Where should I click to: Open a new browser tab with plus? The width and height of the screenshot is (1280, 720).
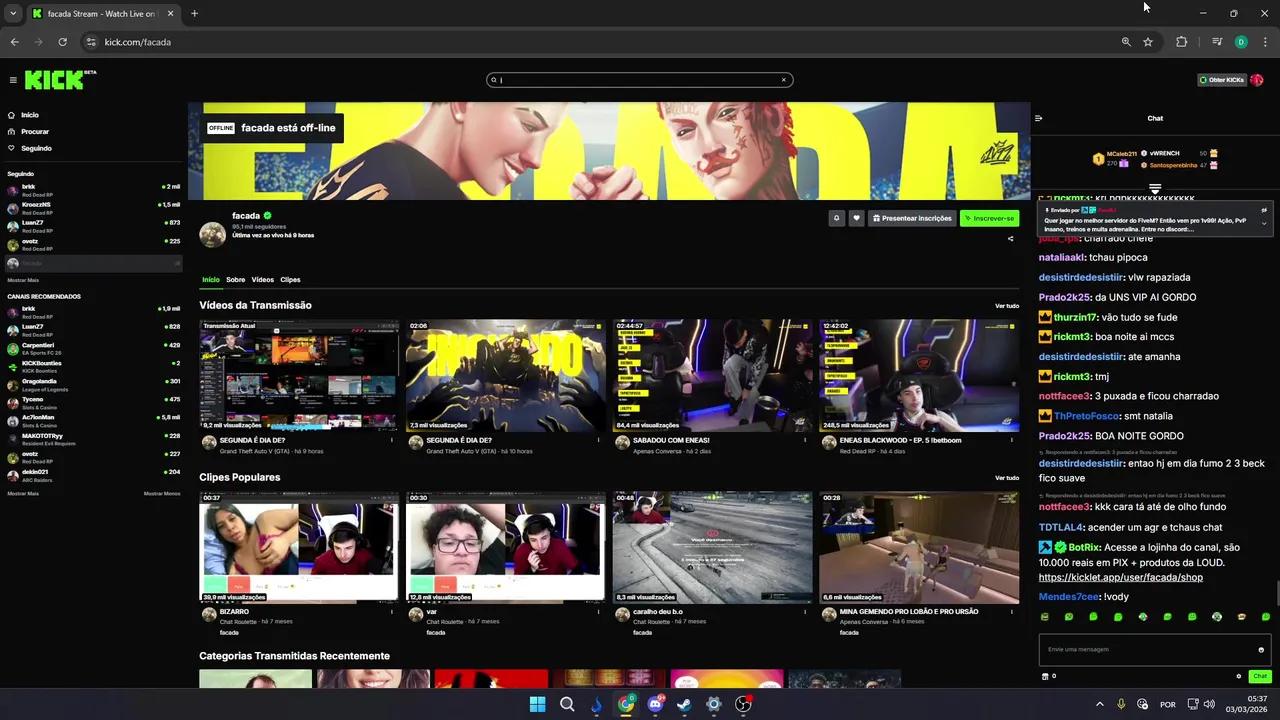(194, 13)
